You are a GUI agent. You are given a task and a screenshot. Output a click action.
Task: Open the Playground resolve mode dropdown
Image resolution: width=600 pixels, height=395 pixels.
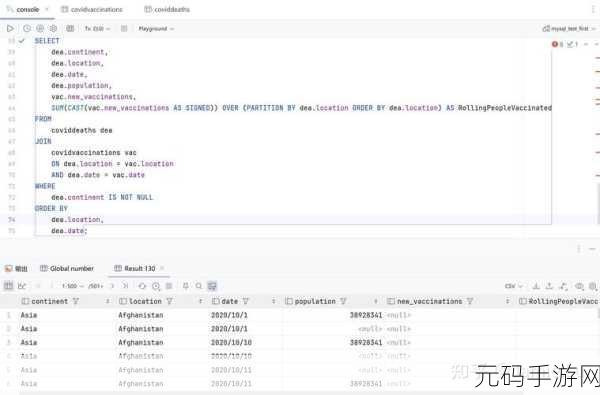click(x=156, y=29)
